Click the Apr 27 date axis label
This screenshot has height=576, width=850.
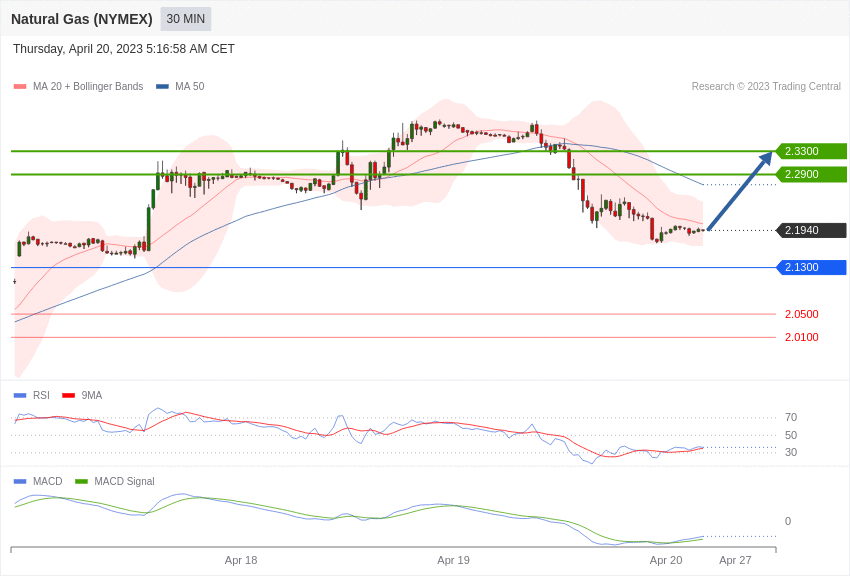tap(735, 560)
